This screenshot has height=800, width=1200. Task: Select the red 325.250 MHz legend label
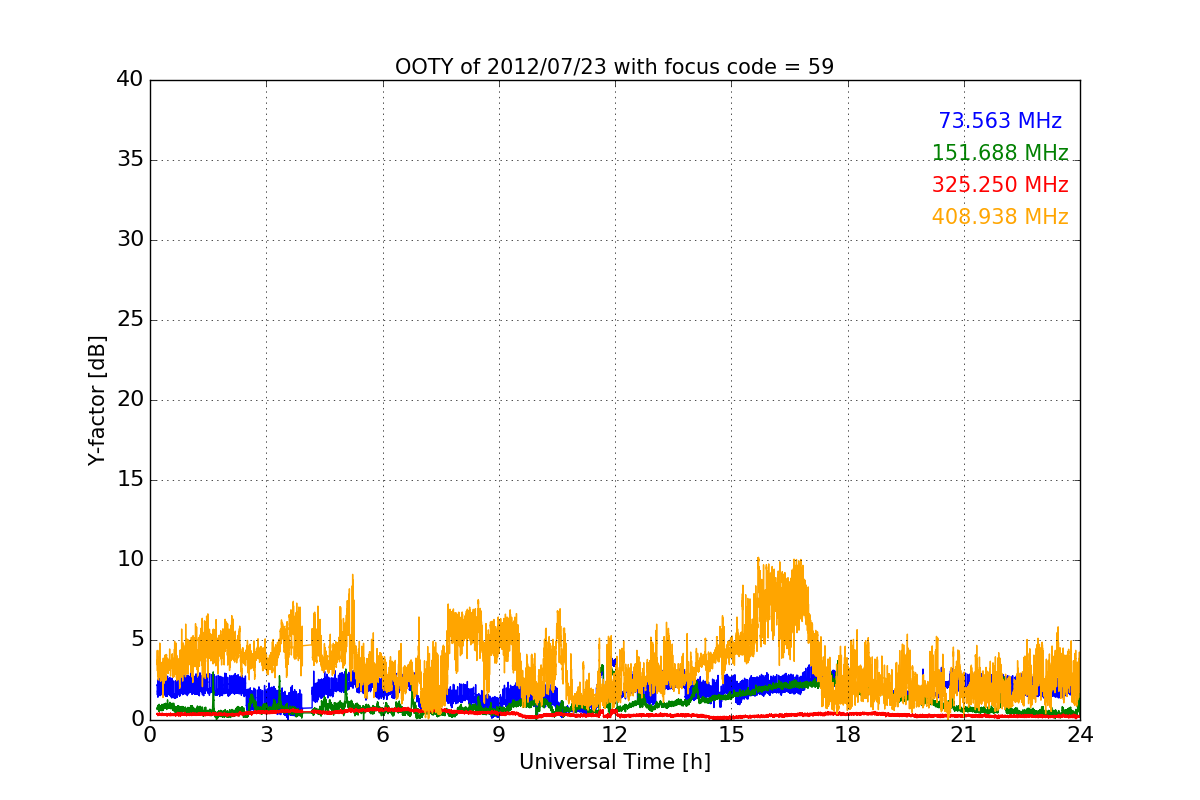[1000, 185]
